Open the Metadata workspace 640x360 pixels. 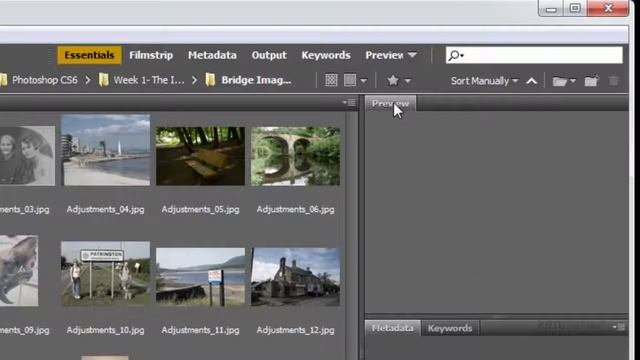(x=212, y=55)
